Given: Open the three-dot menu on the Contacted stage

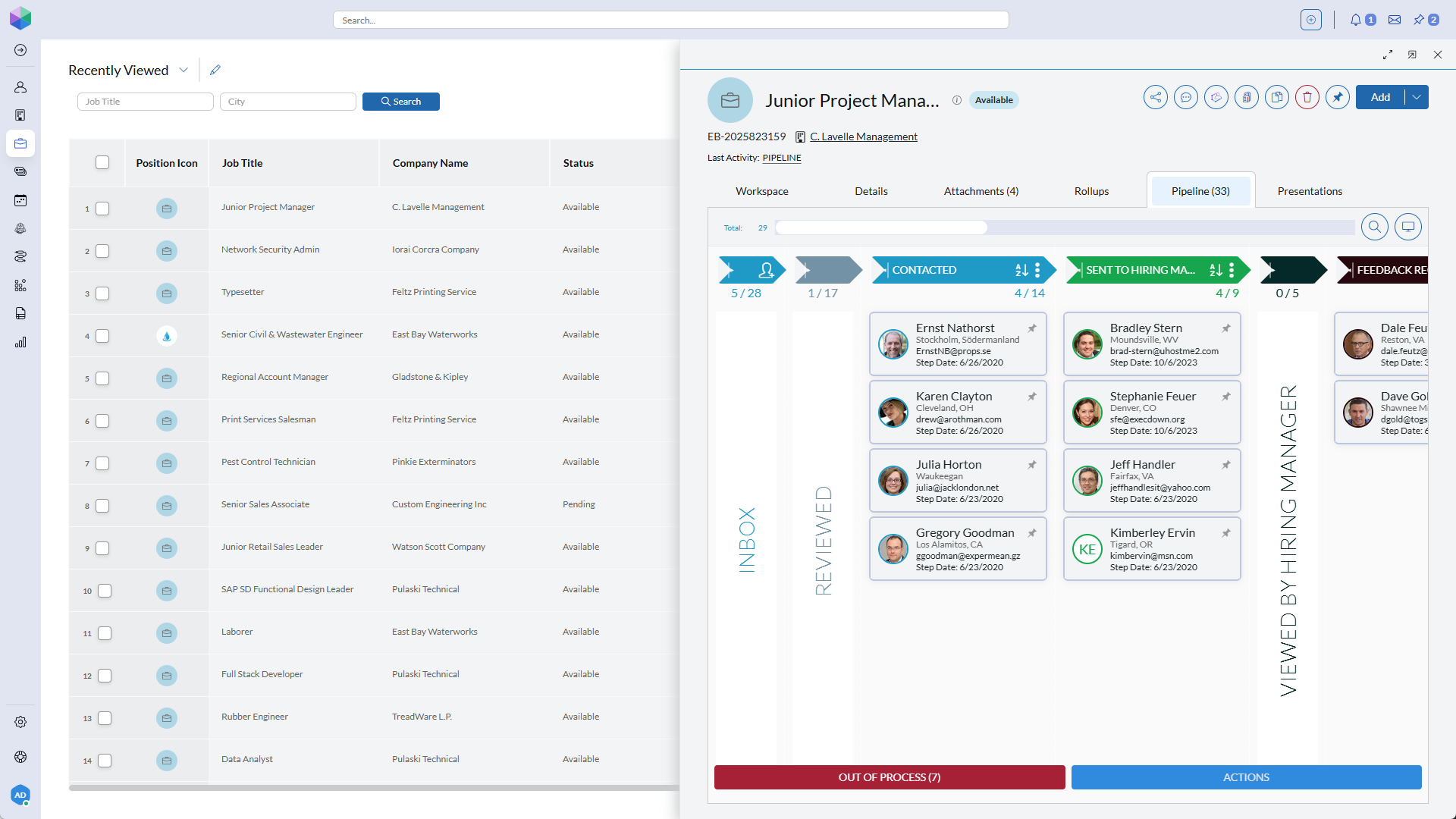Looking at the screenshot, I should (1037, 269).
